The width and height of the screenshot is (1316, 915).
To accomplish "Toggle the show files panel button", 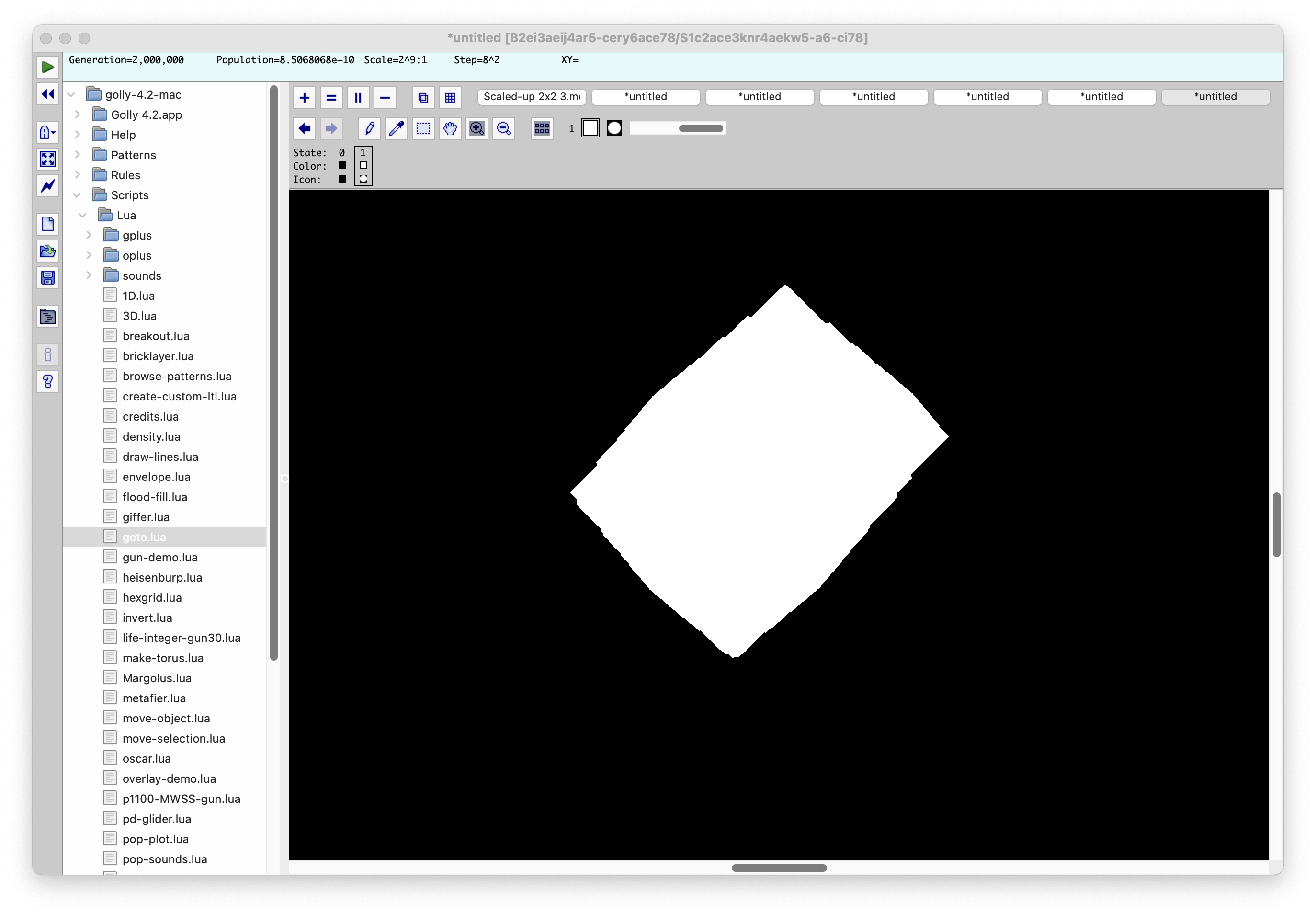I will [47, 317].
